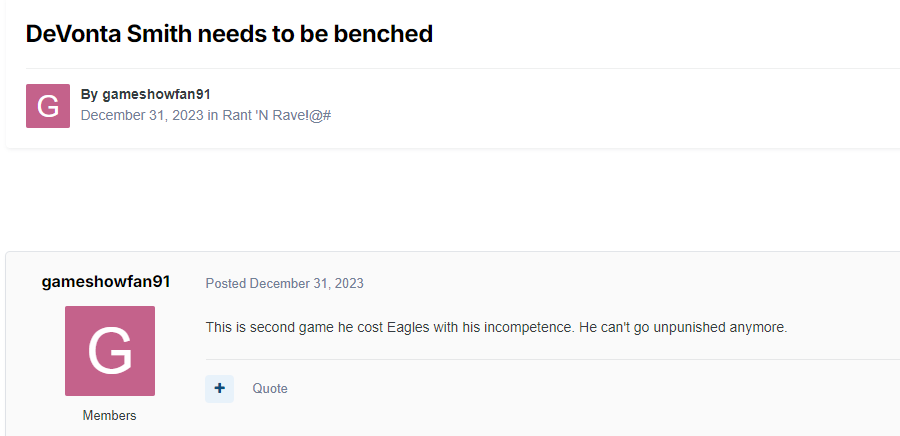Image resolution: width=900 pixels, height=436 pixels.
Task: Click the Members group label
Action: [x=110, y=415]
